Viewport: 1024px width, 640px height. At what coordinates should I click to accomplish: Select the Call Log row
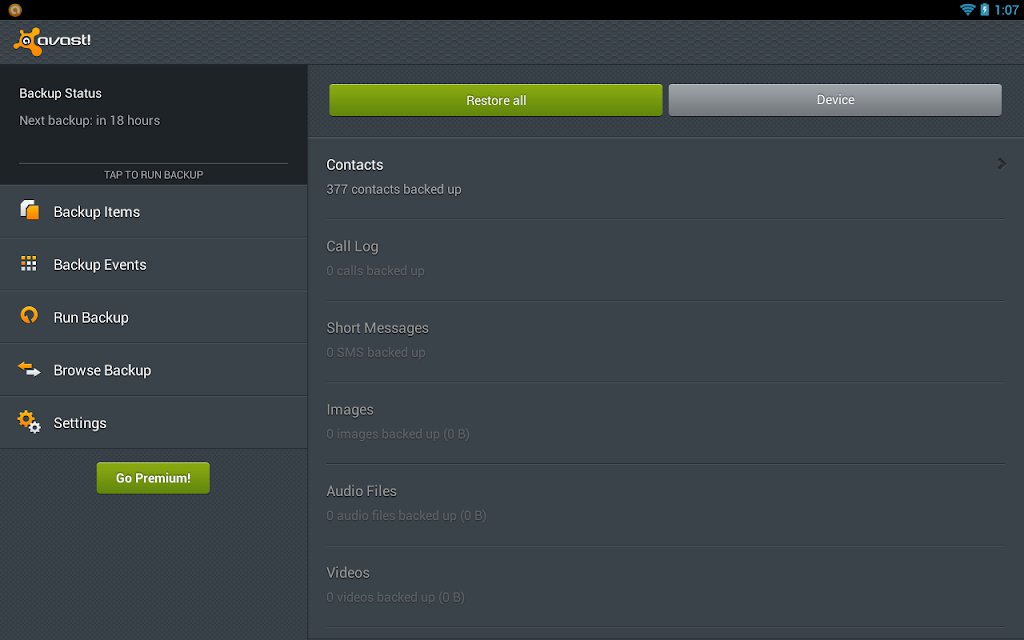[x=665, y=260]
